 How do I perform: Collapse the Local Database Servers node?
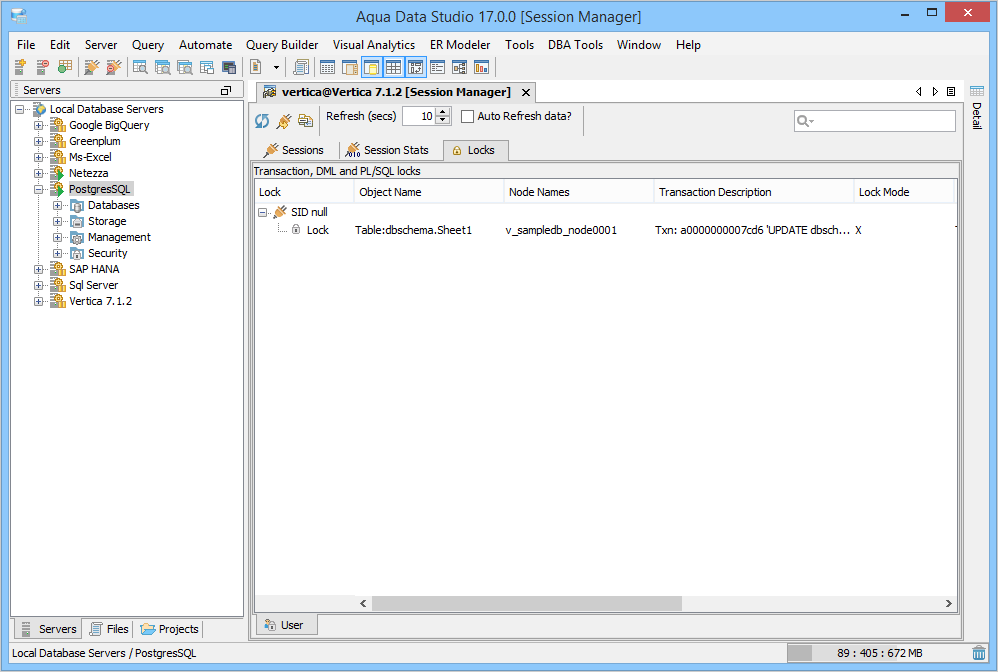click(x=20, y=109)
